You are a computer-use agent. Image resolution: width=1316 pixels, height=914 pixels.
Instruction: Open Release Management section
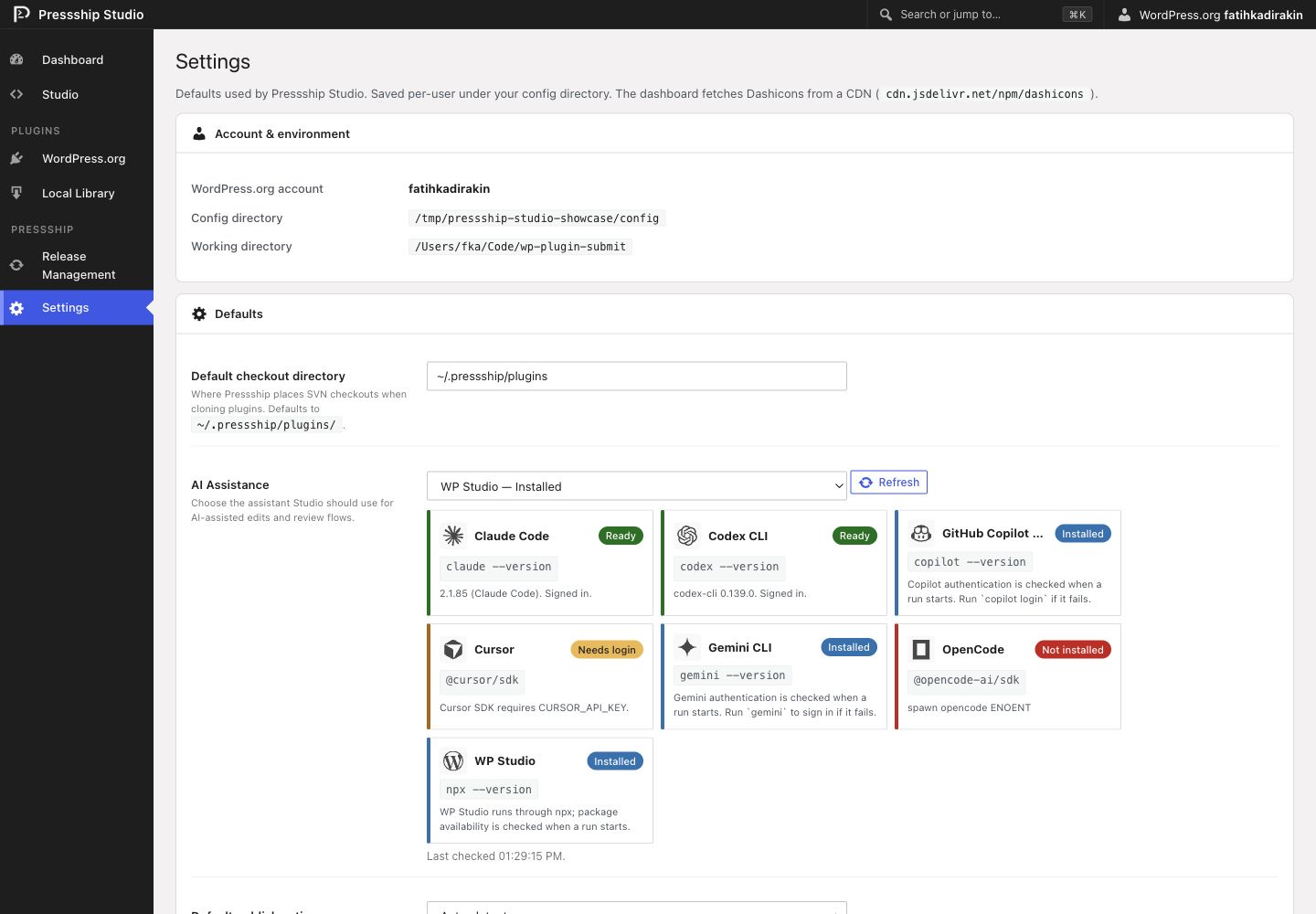point(77,265)
